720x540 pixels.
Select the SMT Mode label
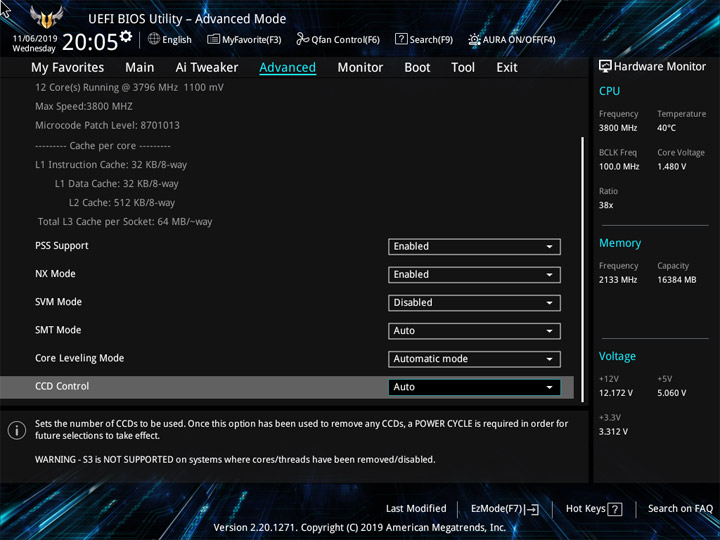(x=58, y=330)
